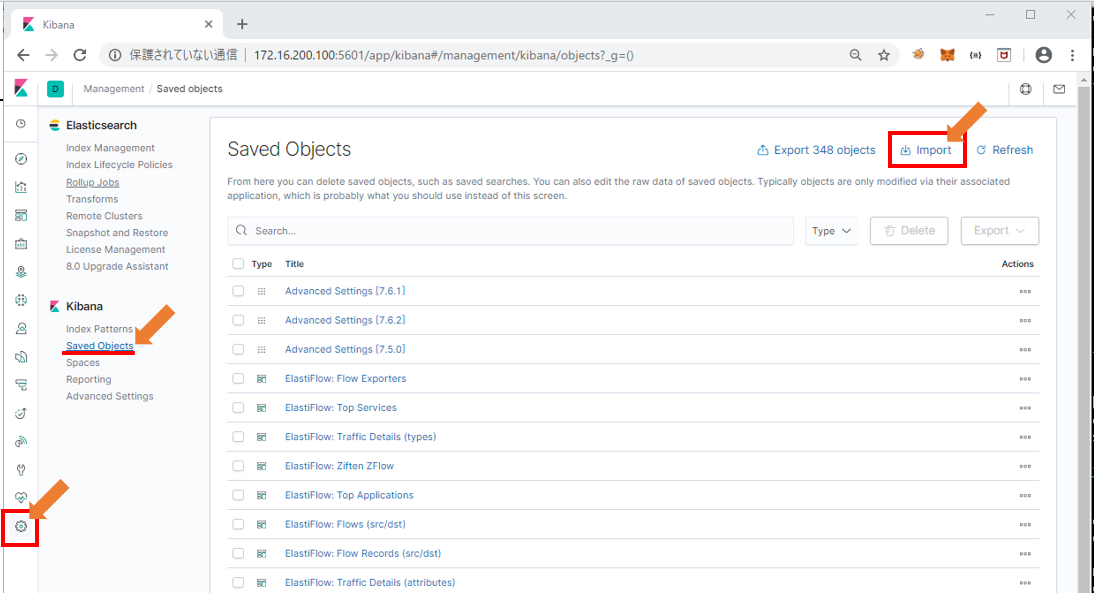
Task: Open the space selector D avatar
Action: click(55, 89)
